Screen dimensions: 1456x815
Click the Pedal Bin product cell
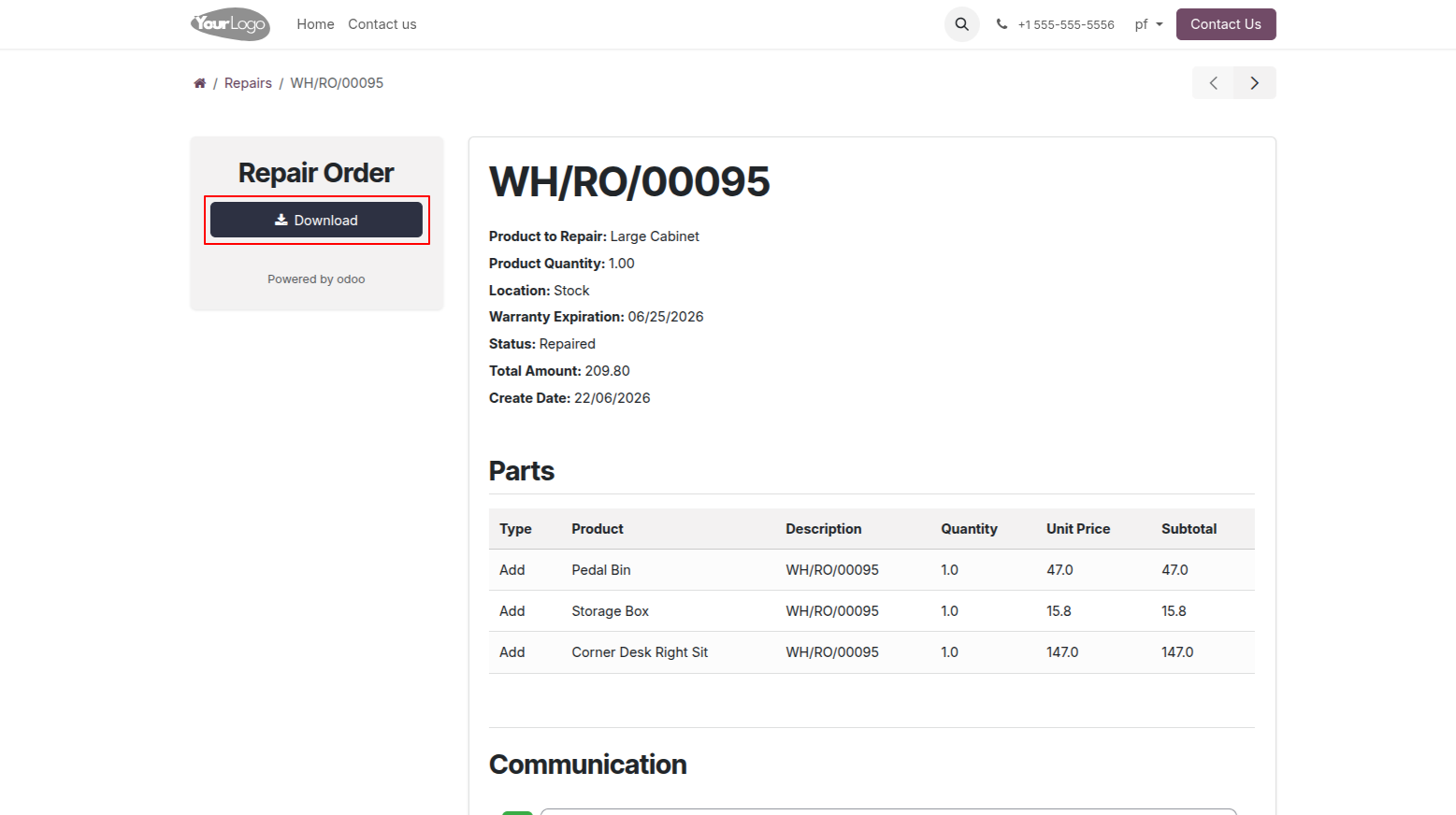[x=601, y=570]
